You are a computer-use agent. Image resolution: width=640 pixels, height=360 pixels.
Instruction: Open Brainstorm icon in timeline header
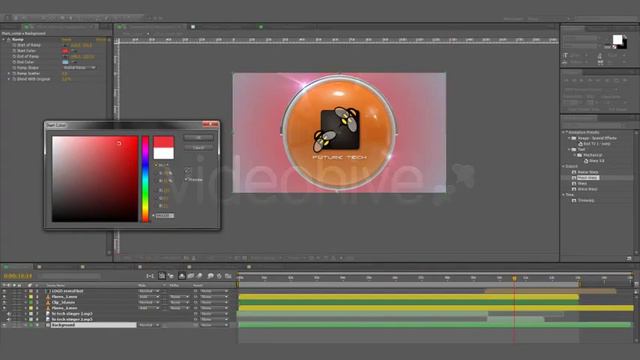211,276
